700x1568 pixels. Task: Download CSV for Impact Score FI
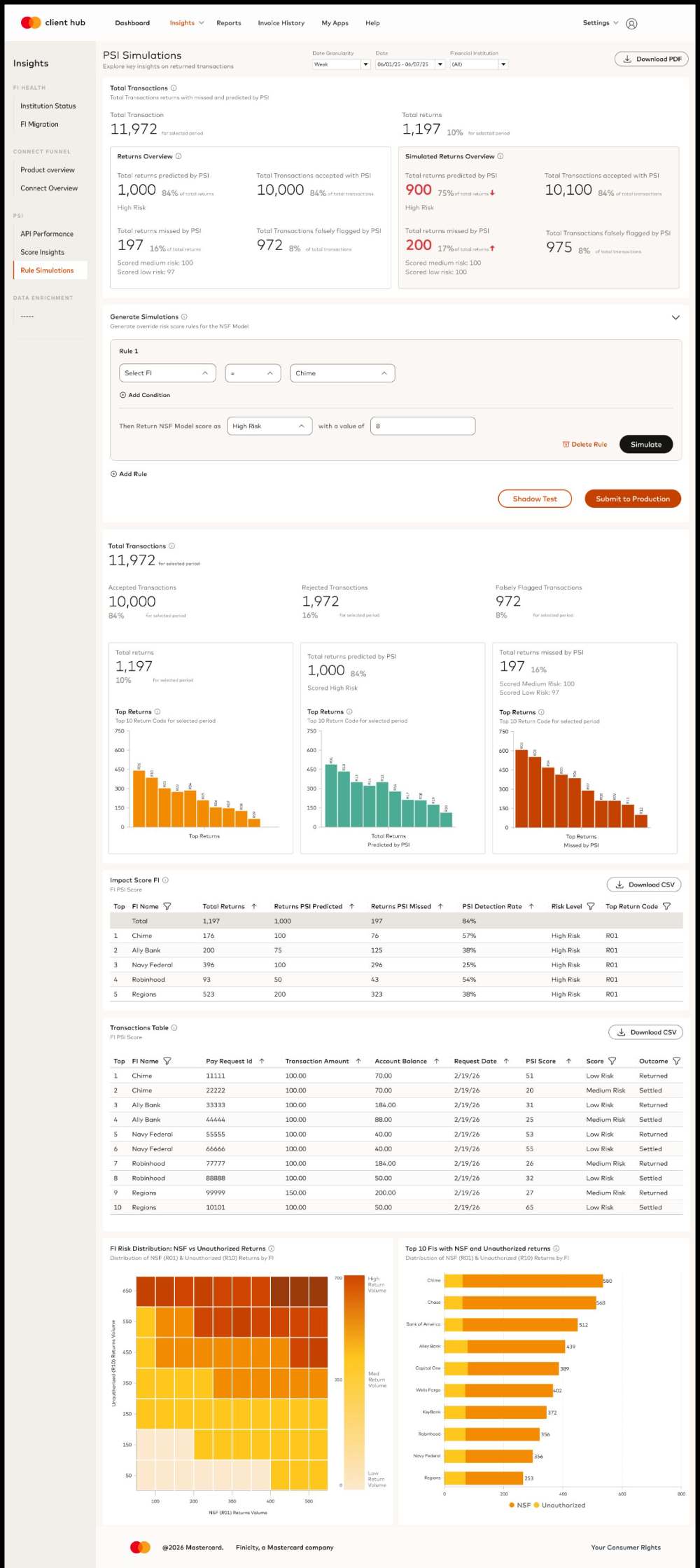pyautogui.click(x=644, y=884)
